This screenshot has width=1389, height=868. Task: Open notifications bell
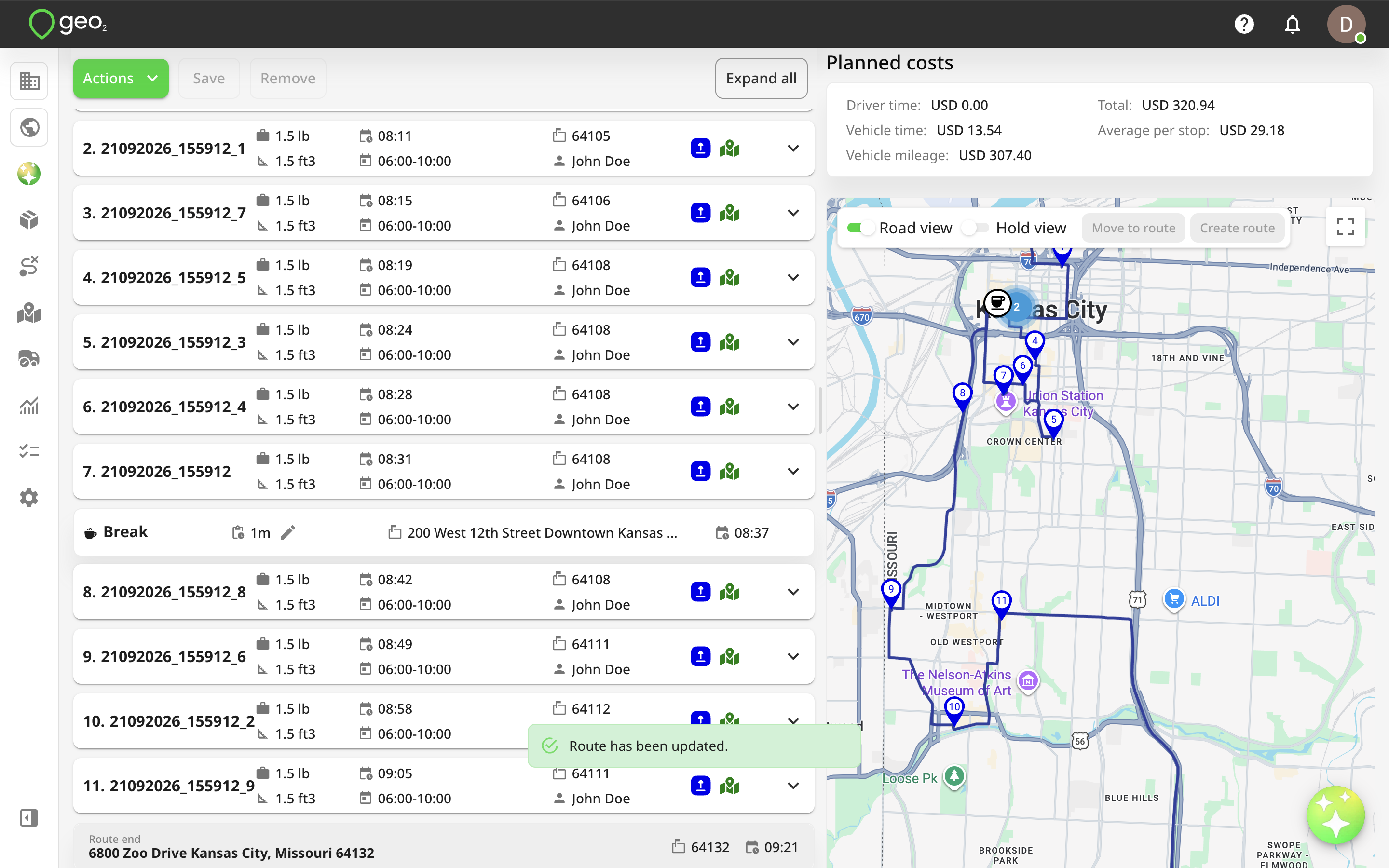pyautogui.click(x=1292, y=24)
